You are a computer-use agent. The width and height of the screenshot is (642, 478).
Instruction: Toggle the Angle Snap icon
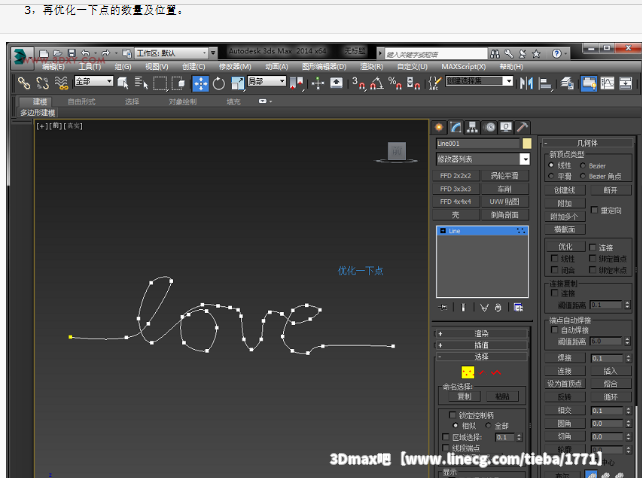(x=377, y=83)
